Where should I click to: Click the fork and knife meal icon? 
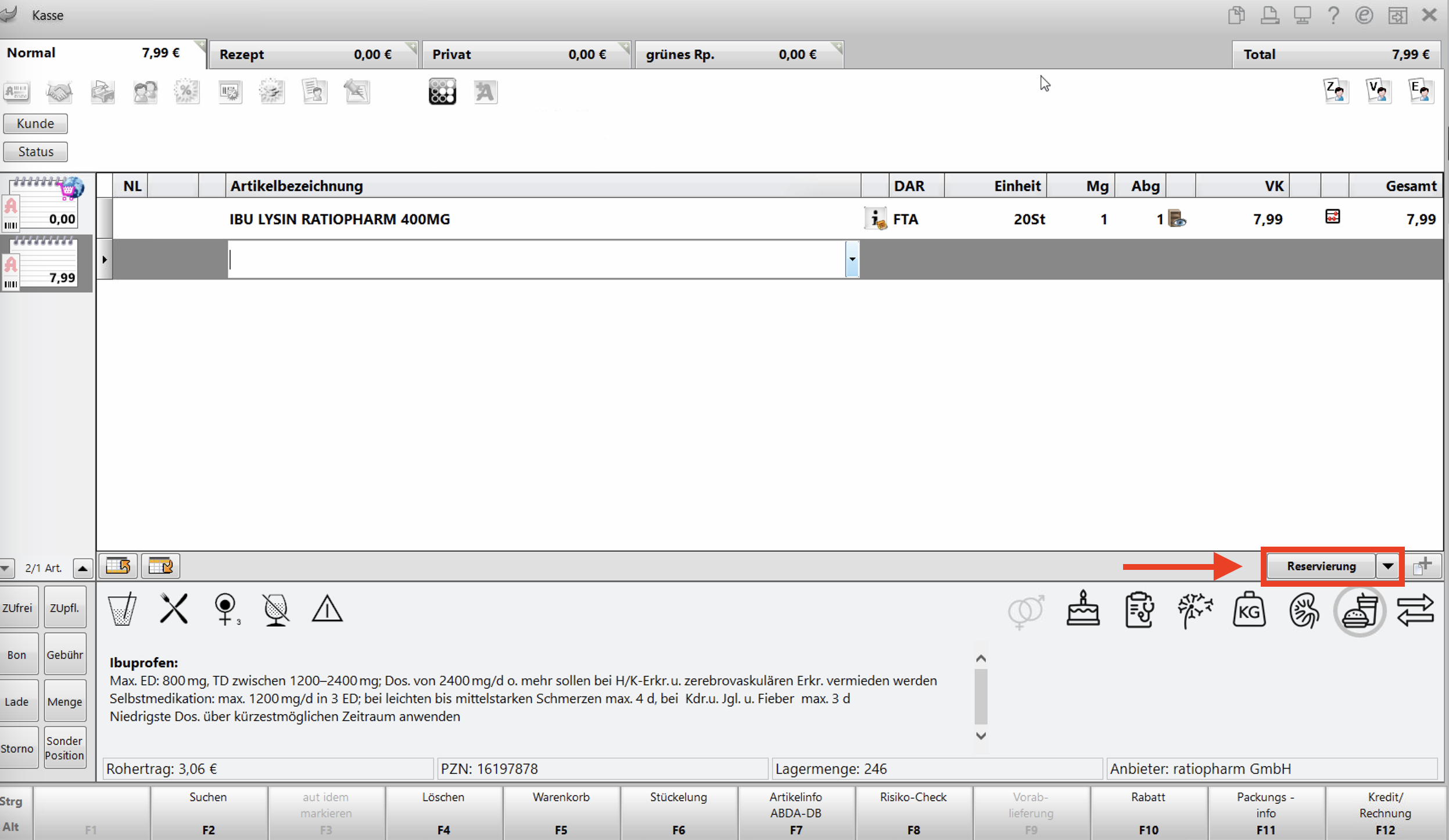coord(174,609)
